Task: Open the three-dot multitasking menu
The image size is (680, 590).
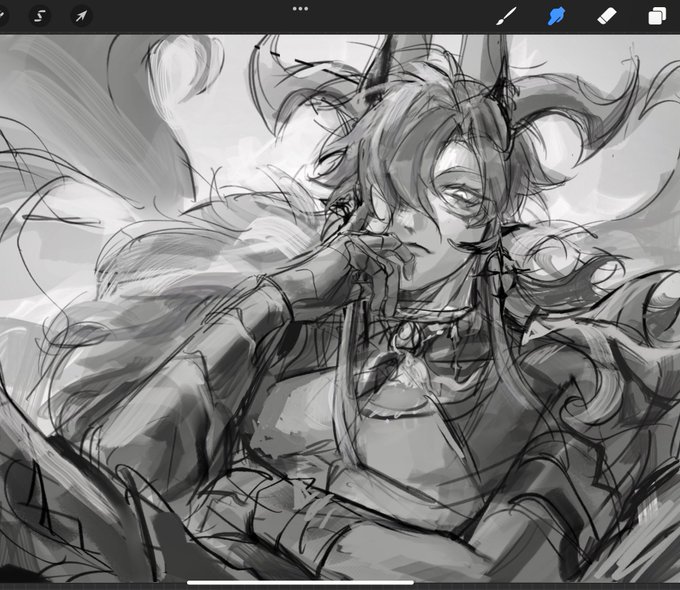Action: (300, 9)
